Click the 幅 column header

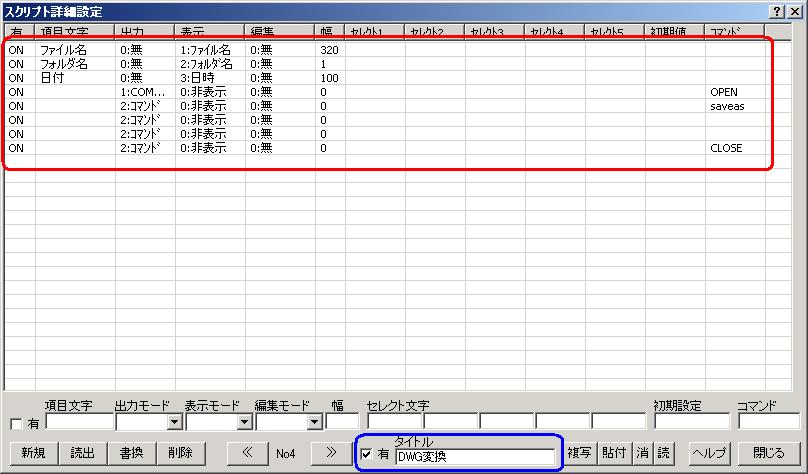(x=330, y=33)
